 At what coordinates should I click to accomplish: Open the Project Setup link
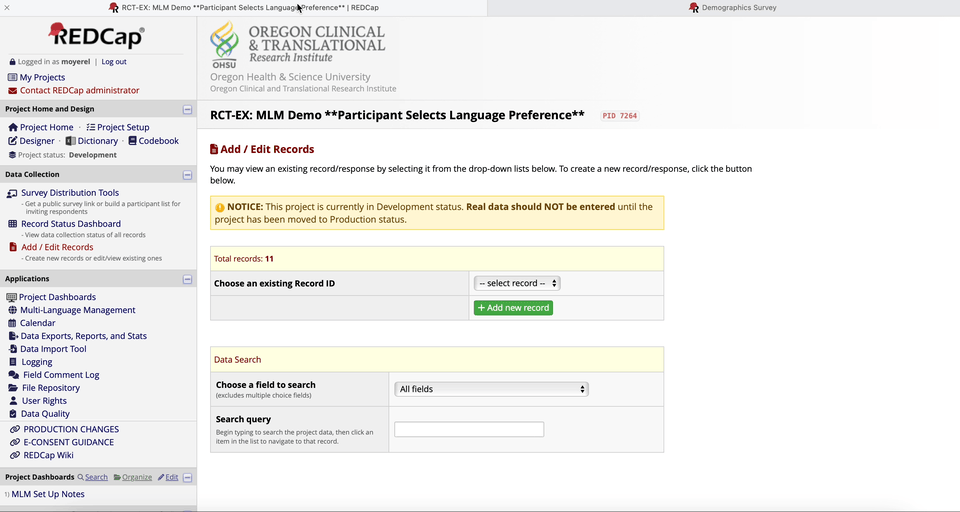[123, 127]
